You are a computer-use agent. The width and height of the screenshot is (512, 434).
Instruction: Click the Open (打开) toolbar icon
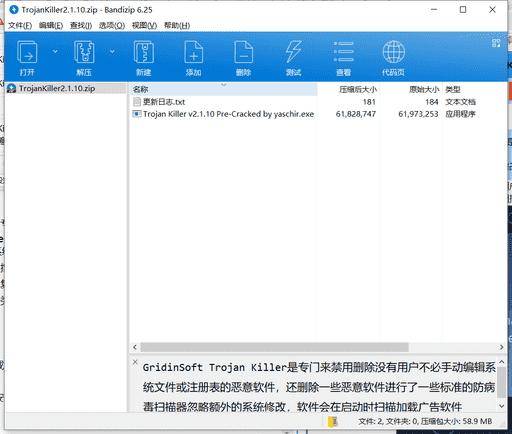[x=27, y=52]
